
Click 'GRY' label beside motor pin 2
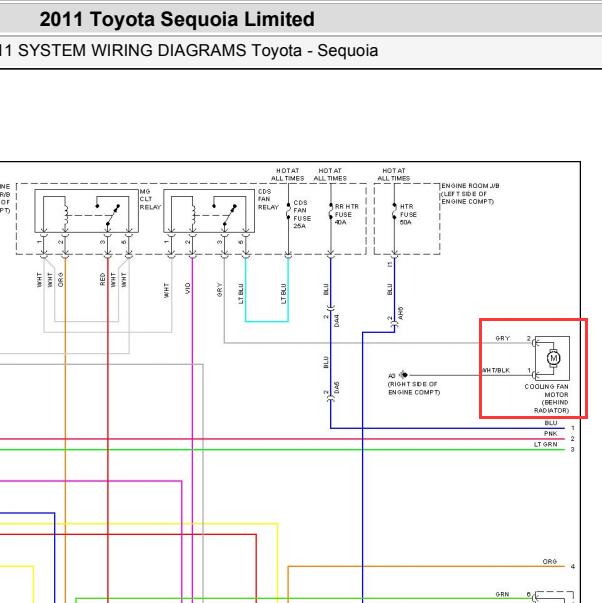click(x=503, y=338)
